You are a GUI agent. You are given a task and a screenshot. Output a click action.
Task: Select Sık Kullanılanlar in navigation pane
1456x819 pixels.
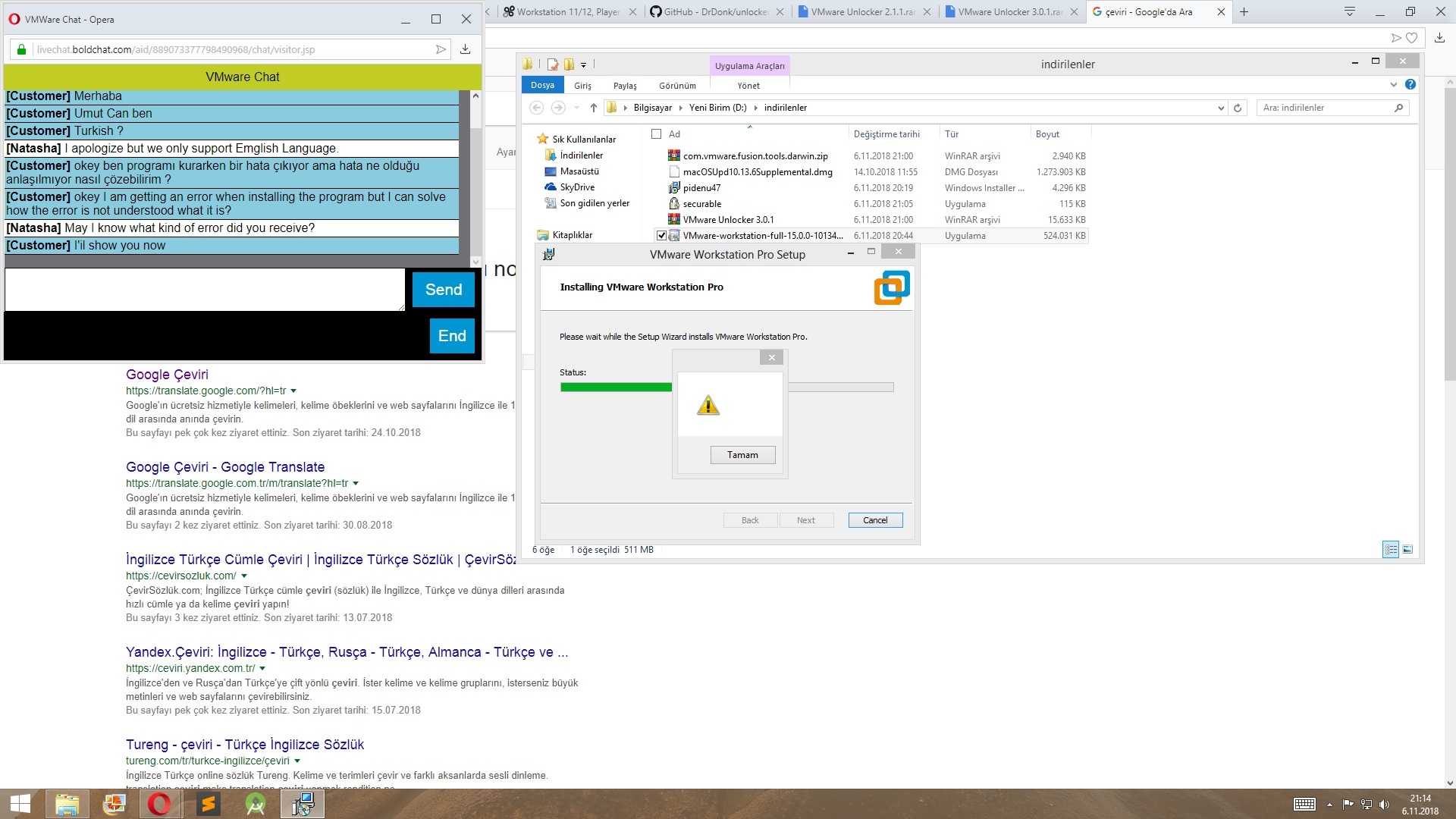[x=584, y=140]
